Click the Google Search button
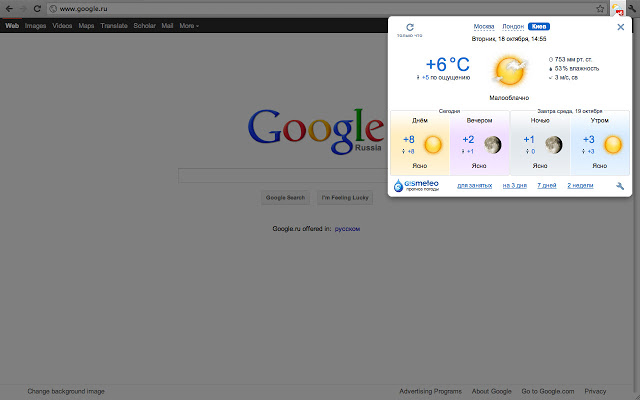 pos(285,198)
